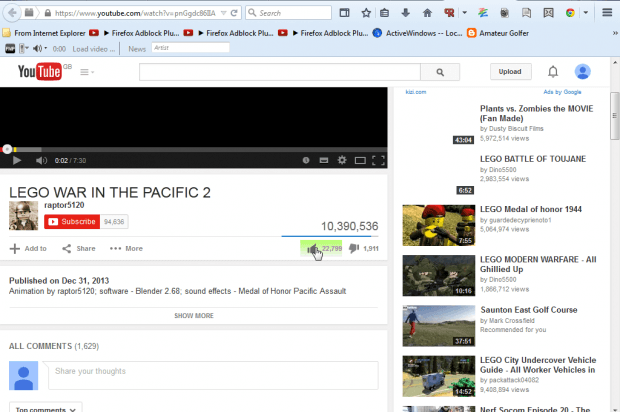620x412 pixels.
Task: Open the raptor5120 channel link
Action: (x=64, y=205)
